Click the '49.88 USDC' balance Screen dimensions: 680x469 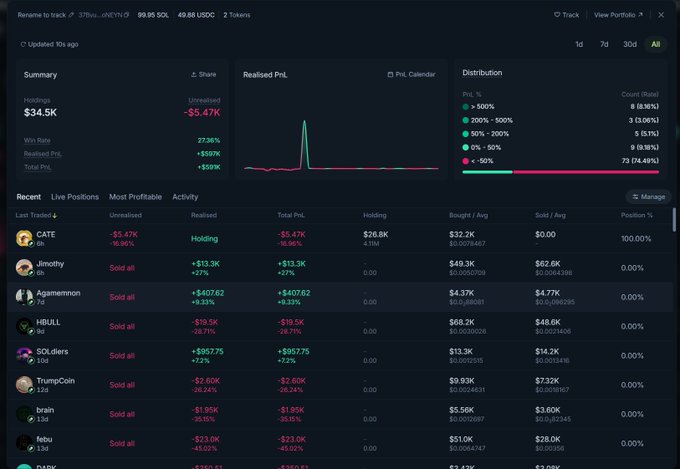click(x=196, y=15)
